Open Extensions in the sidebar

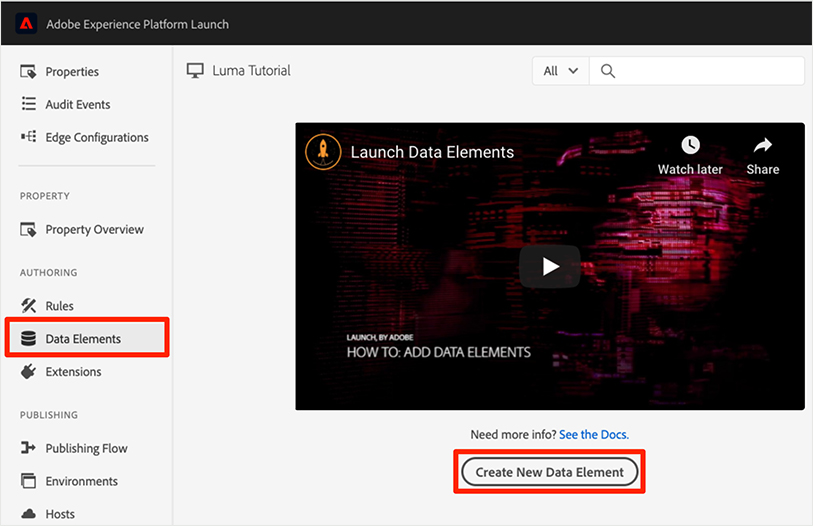pyautogui.click(x=73, y=371)
